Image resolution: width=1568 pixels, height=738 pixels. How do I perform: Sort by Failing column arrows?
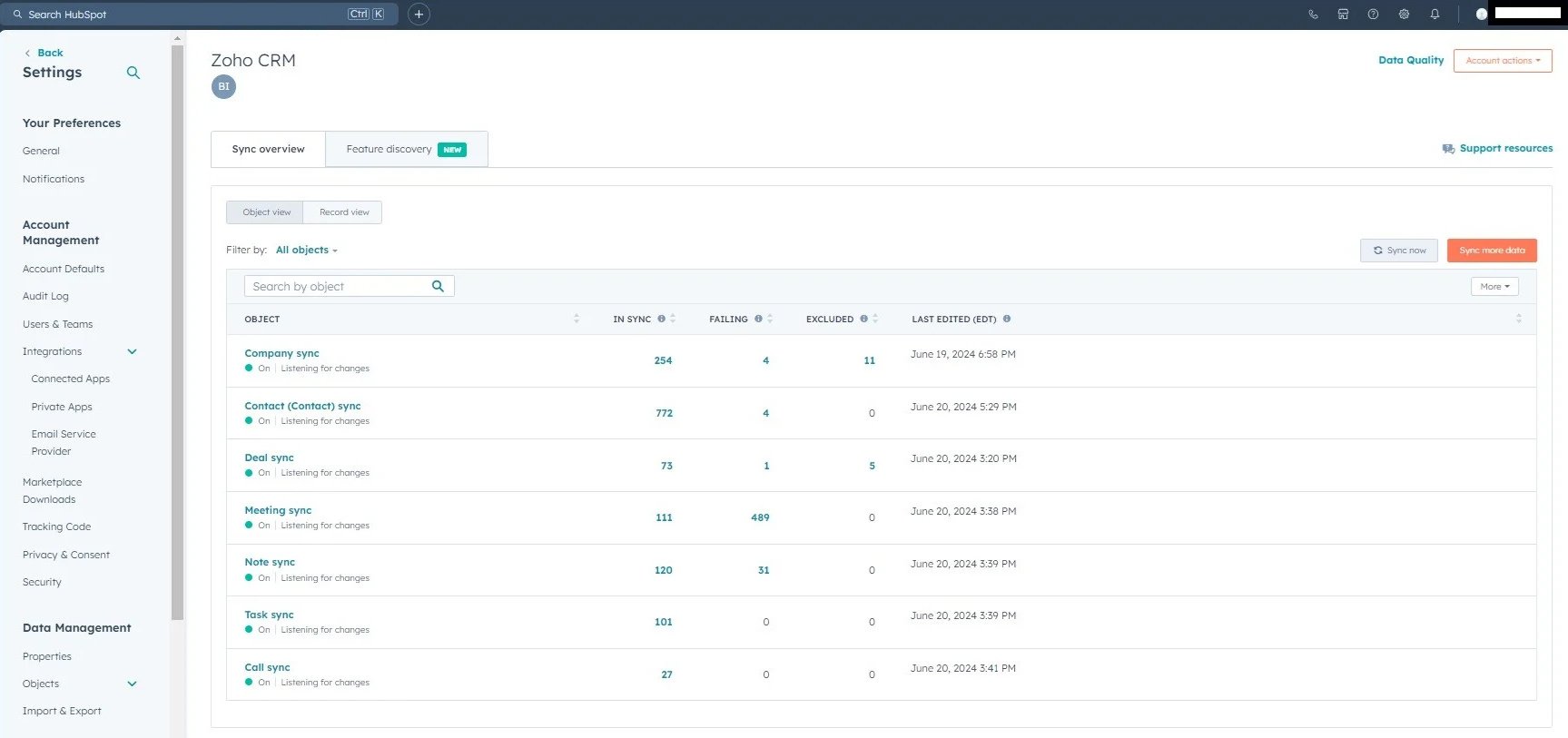click(770, 319)
